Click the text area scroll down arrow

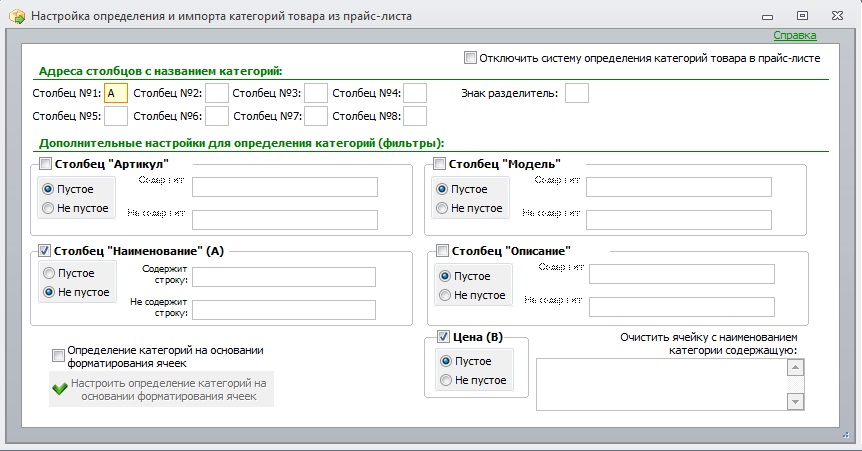click(795, 402)
